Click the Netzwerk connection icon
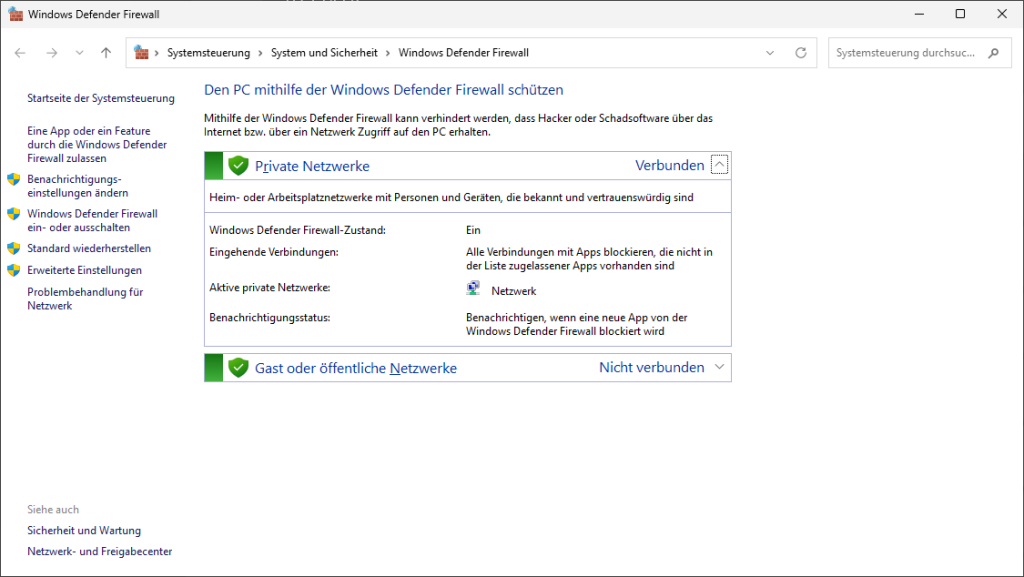 tap(473, 288)
